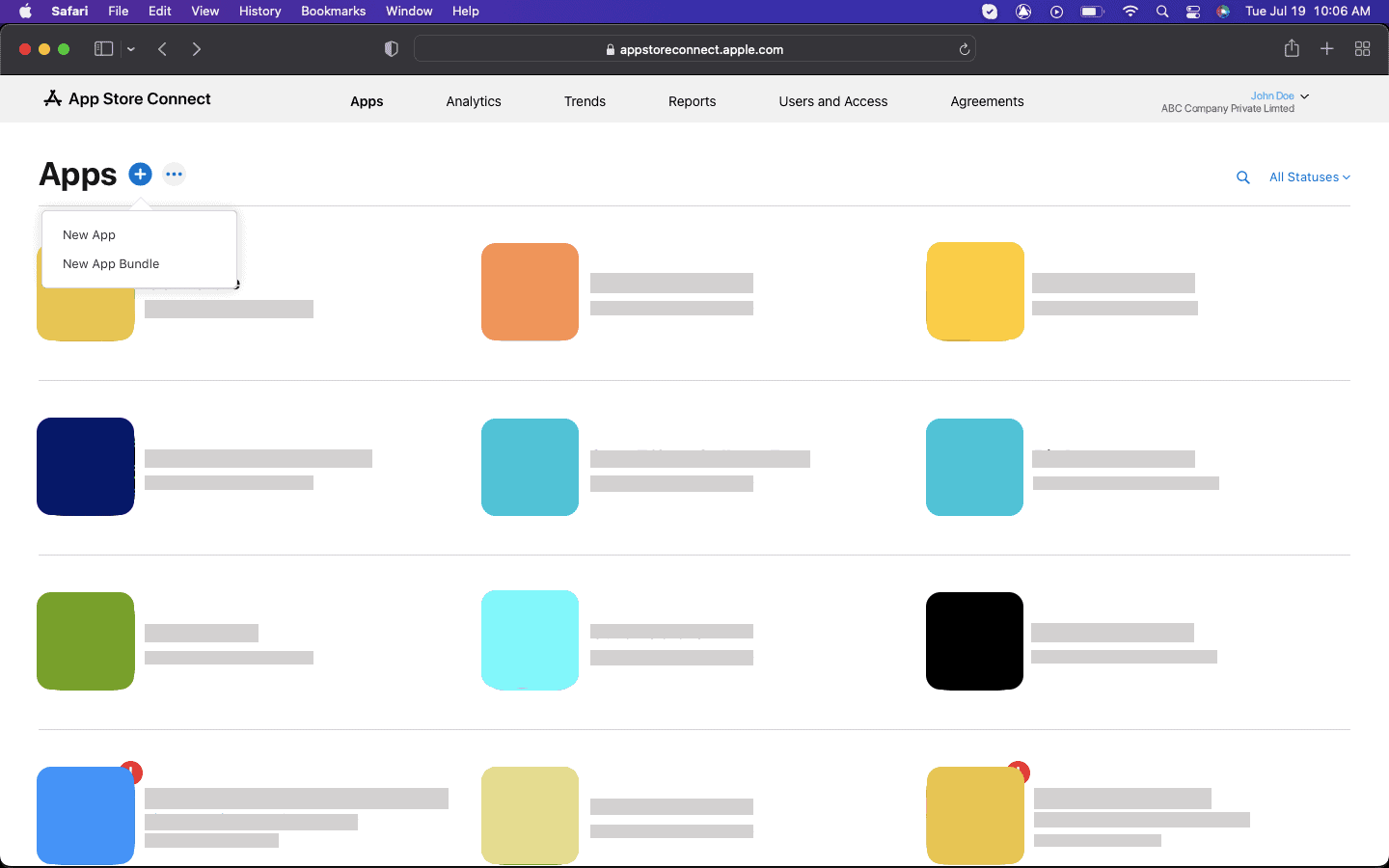Viewport: 1389px width, 868px height.
Task: Go back with Safari back arrow
Action: pyautogui.click(x=163, y=49)
